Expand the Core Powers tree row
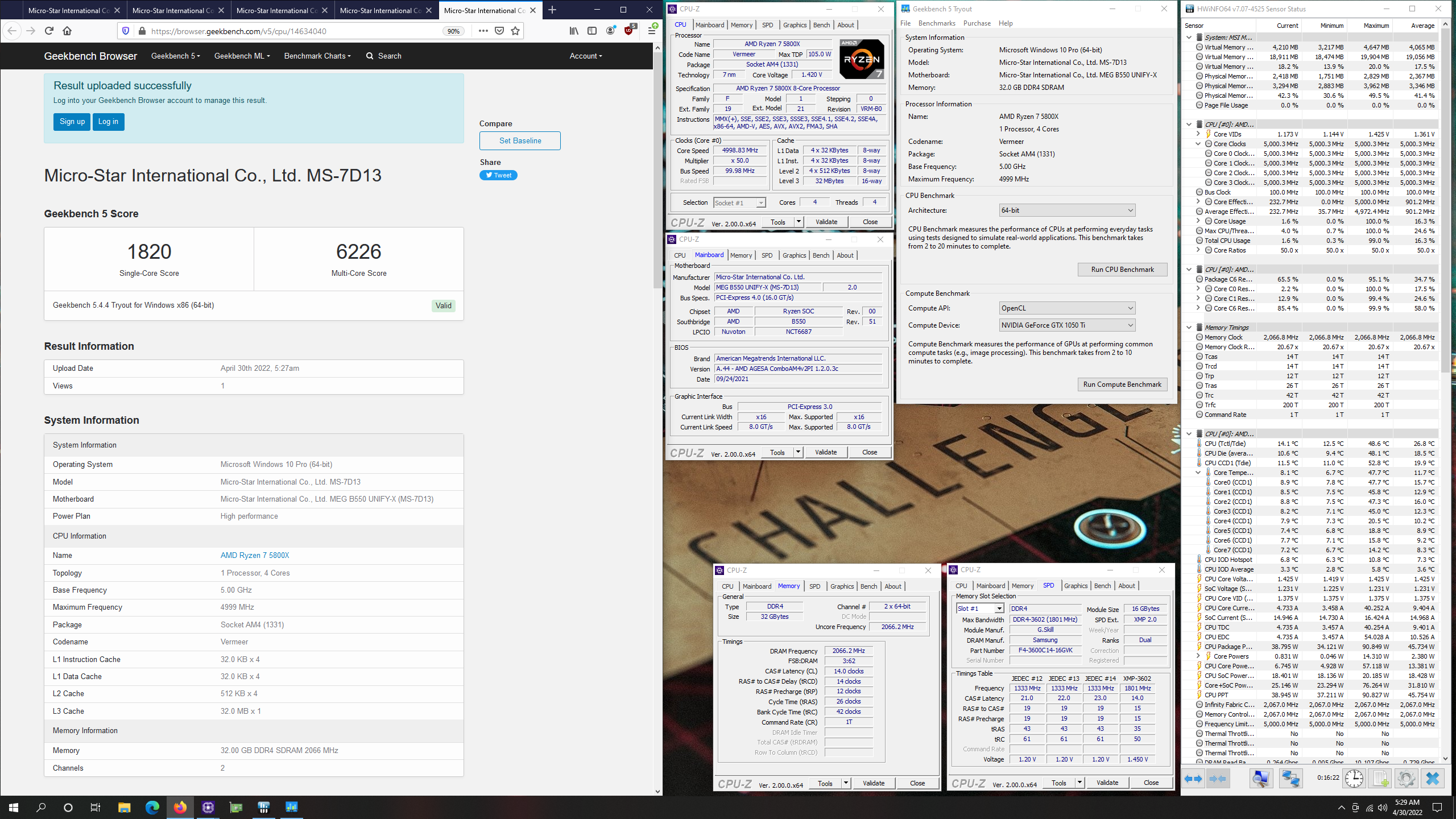Image resolution: width=1456 pixels, height=819 pixels. coord(1198,656)
